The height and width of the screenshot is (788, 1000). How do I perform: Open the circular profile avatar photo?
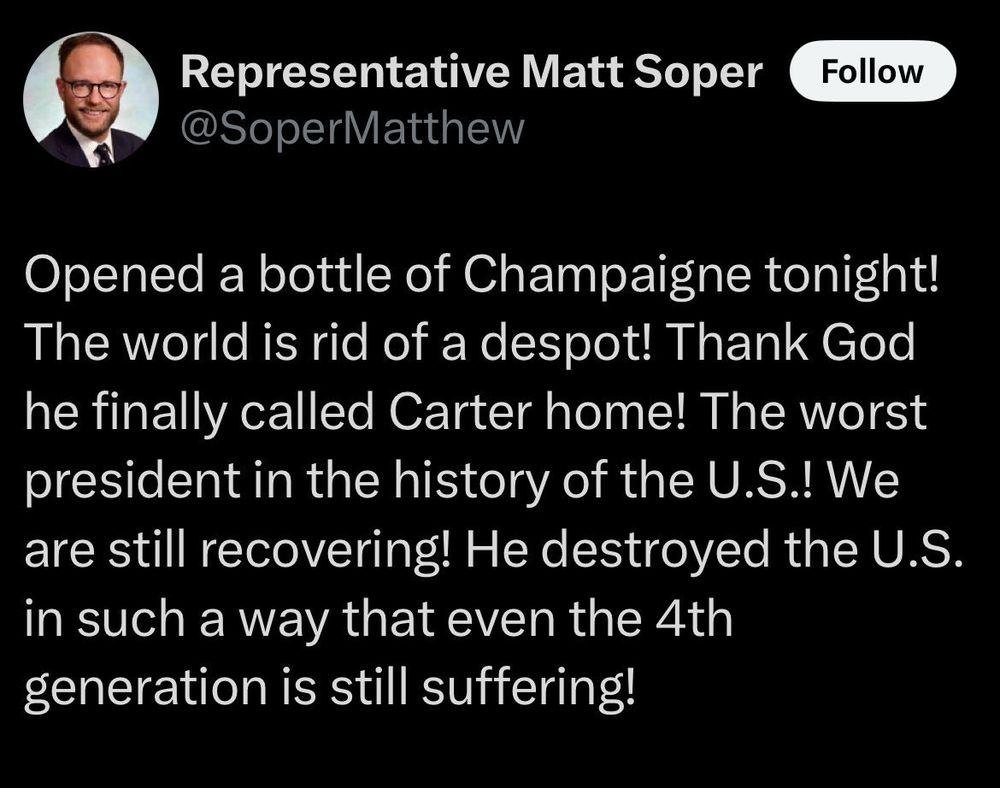pyautogui.click(x=91, y=100)
